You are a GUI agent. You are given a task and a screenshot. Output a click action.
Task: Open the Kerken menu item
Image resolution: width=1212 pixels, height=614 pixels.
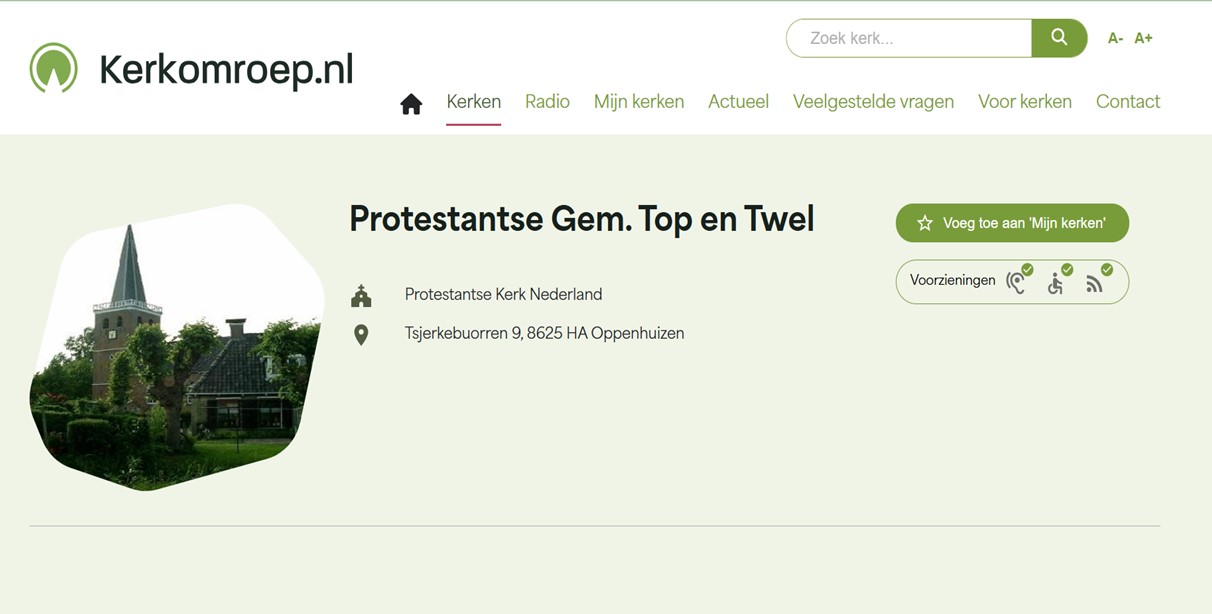474,101
